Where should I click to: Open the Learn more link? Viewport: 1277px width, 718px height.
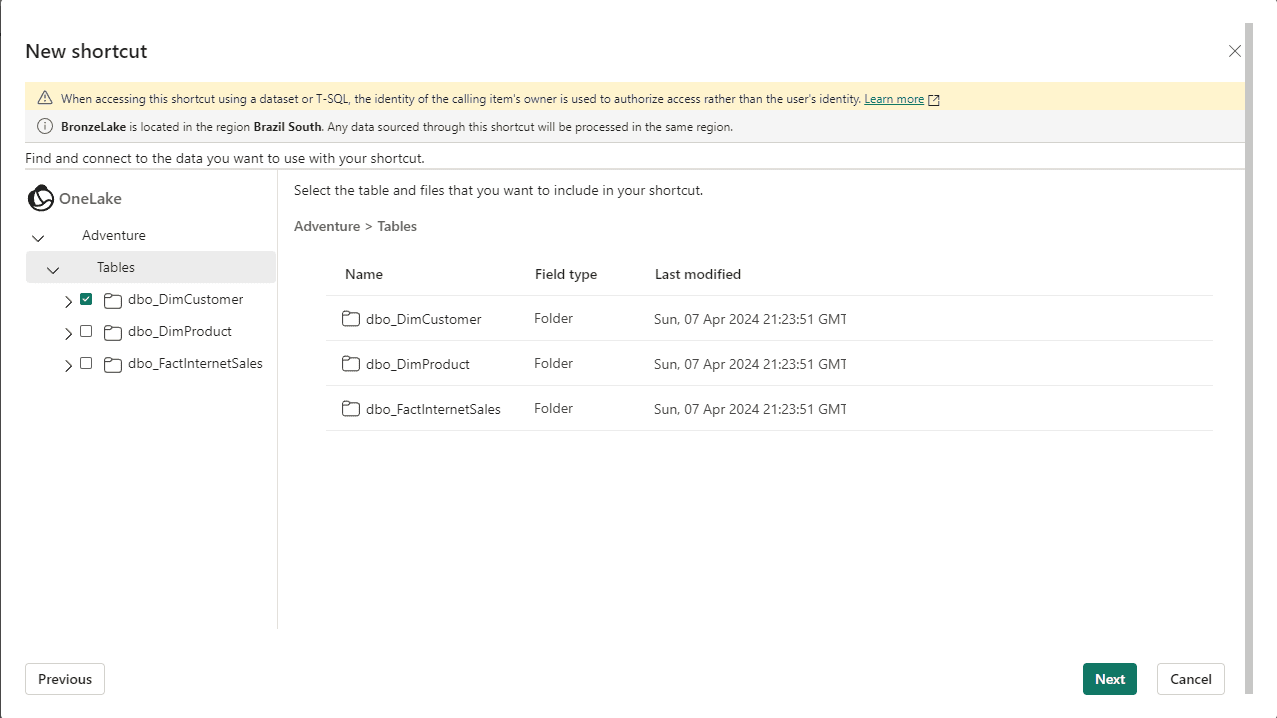[x=894, y=99]
